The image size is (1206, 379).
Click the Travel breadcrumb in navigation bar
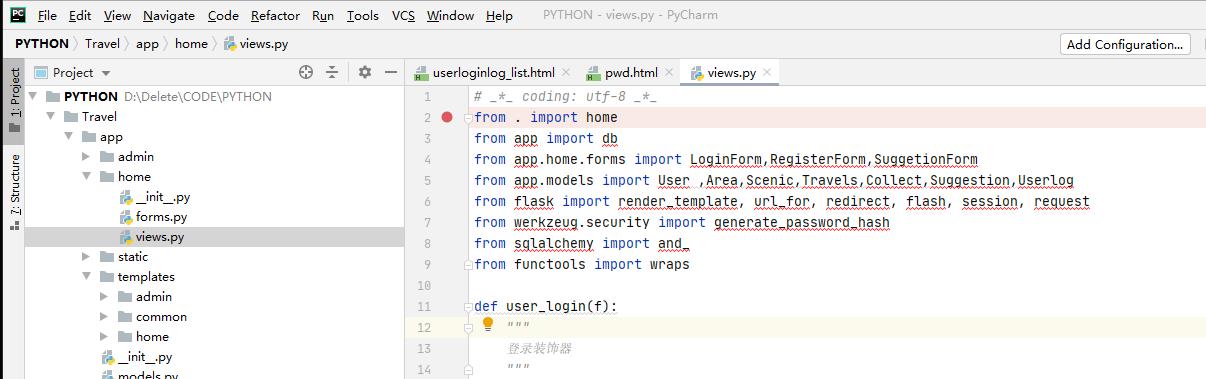[x=102, y=44]
